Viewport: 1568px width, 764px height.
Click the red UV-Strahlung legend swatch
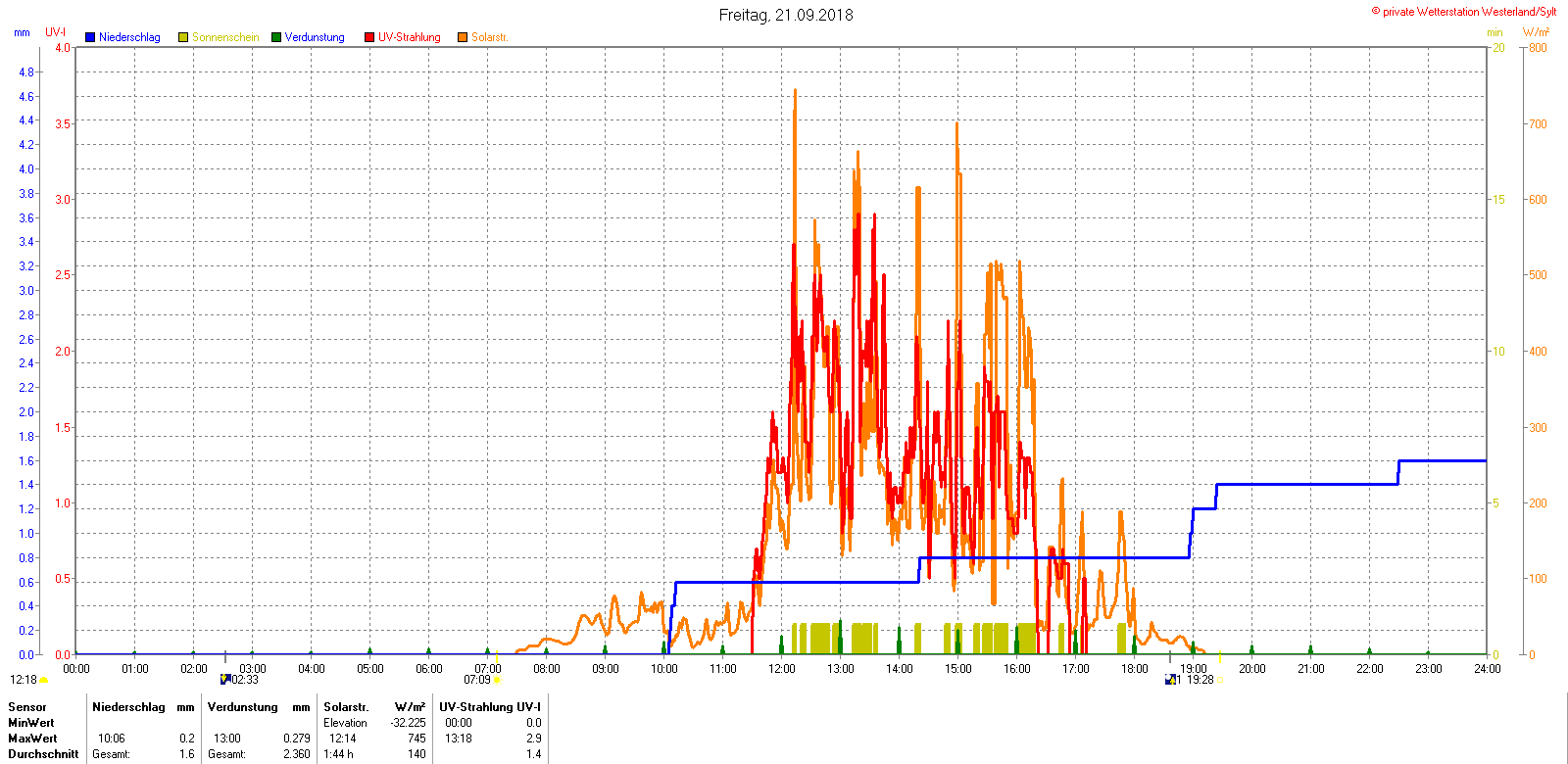point(369,37)
